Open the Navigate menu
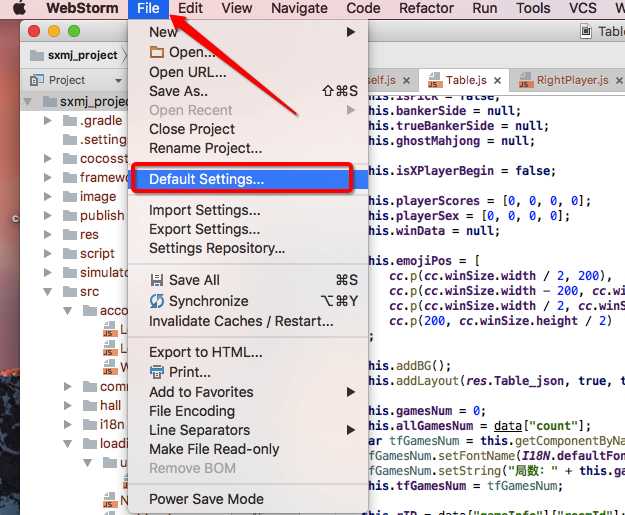625x515 pixels. pos(299,8)
